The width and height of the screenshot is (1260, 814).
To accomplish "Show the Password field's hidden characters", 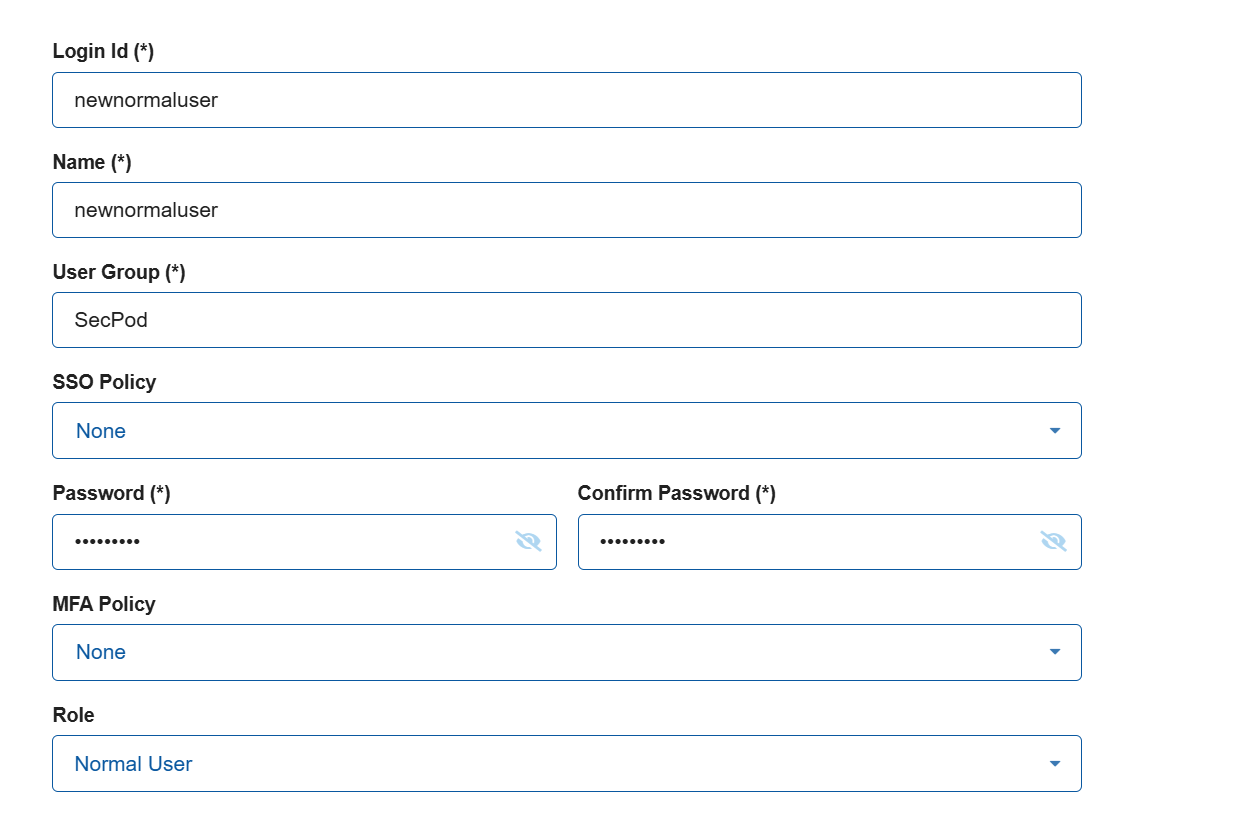I will tap(528, 541).
